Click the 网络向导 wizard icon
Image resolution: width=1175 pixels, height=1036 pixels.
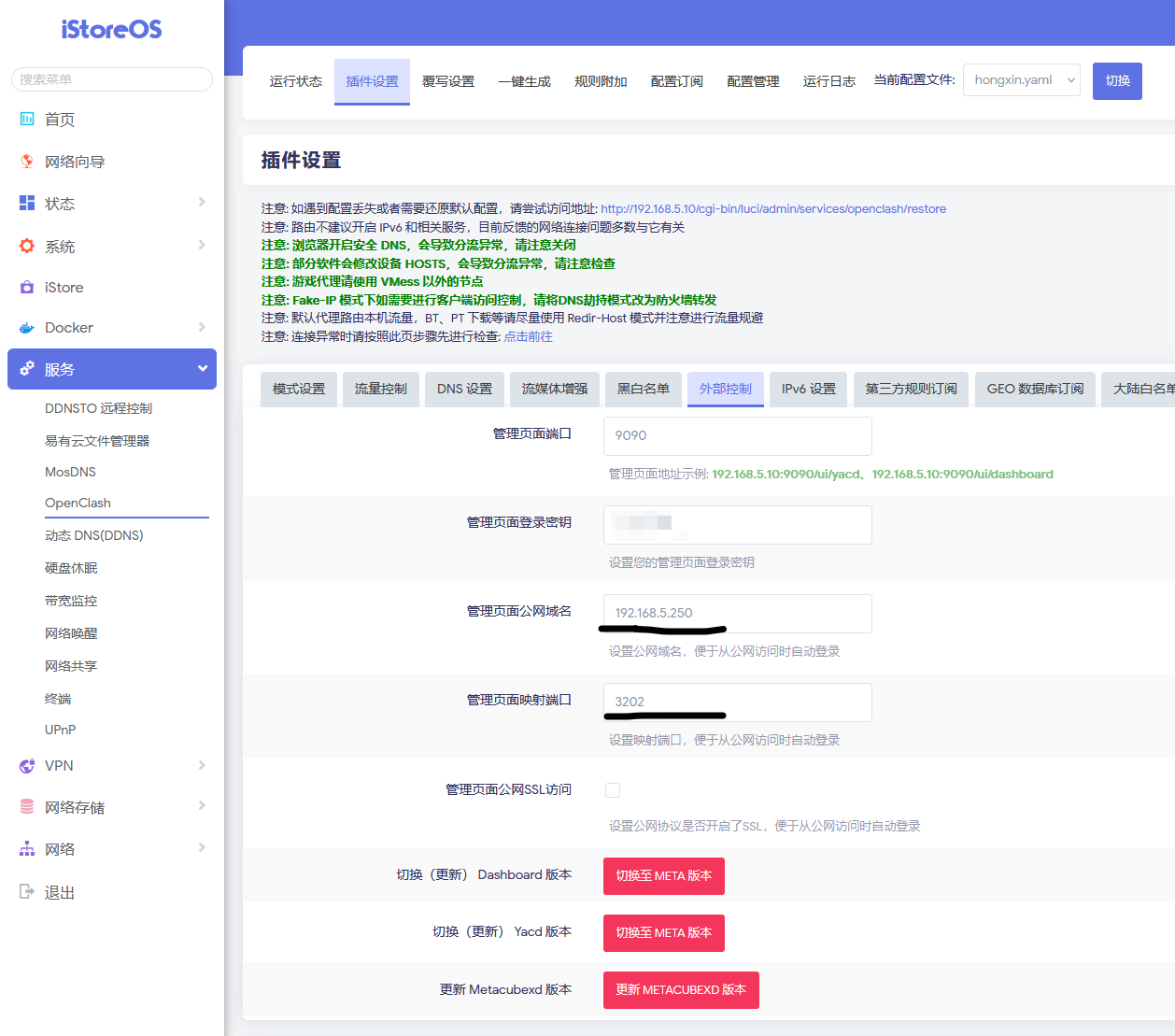[27, 161]
